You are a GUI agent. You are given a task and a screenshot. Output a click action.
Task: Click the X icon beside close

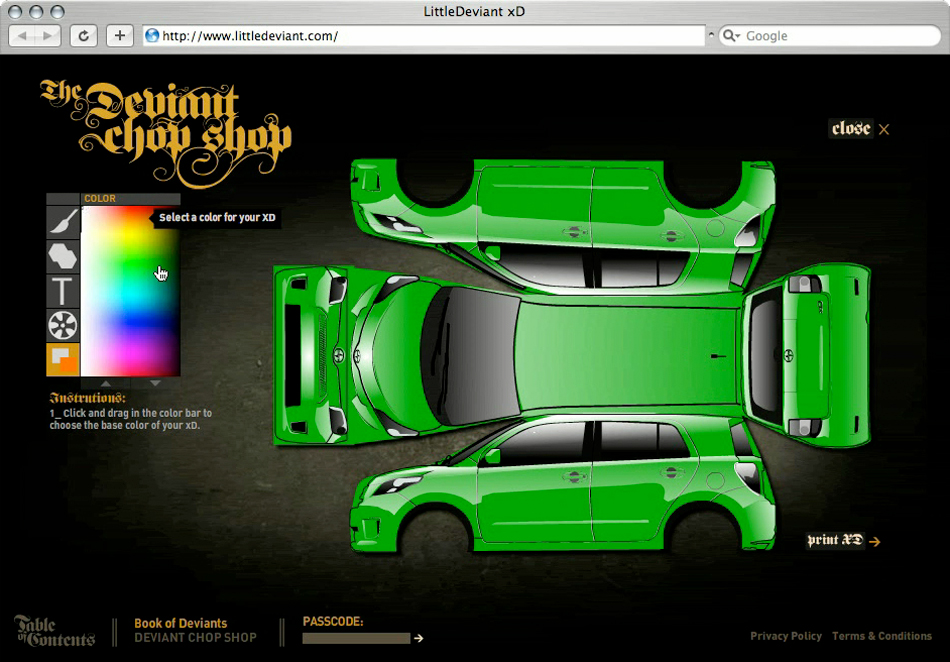tap(884, 129)
